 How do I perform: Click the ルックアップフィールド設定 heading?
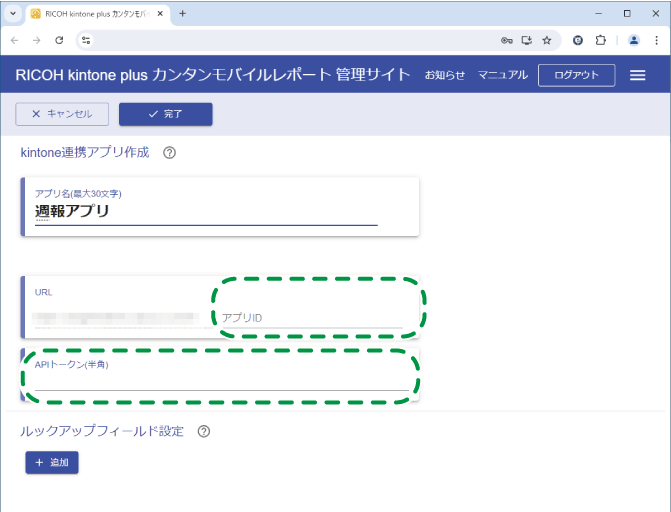tap(102, 431)
